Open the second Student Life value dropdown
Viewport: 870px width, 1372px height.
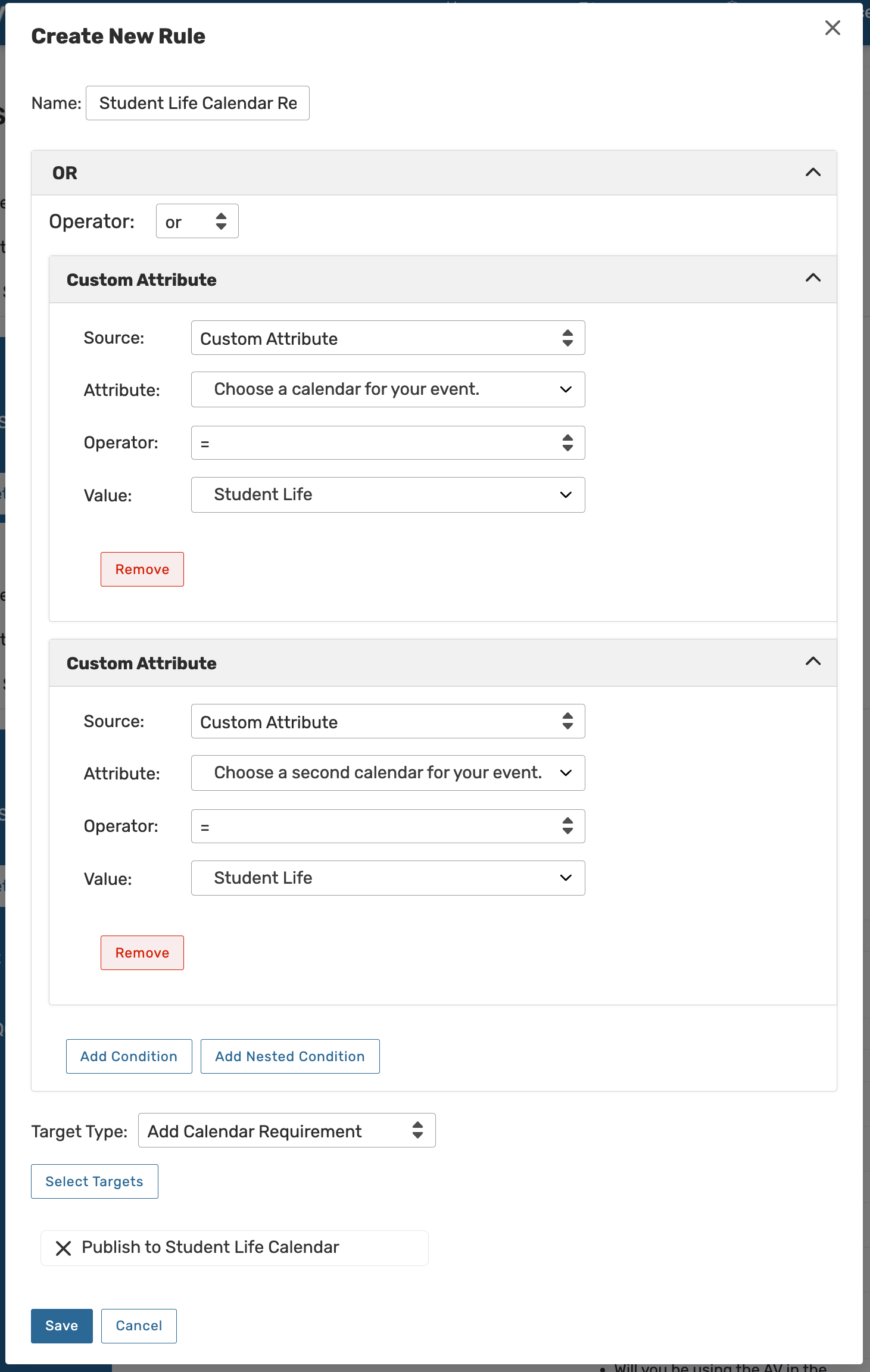coord(388,878)
